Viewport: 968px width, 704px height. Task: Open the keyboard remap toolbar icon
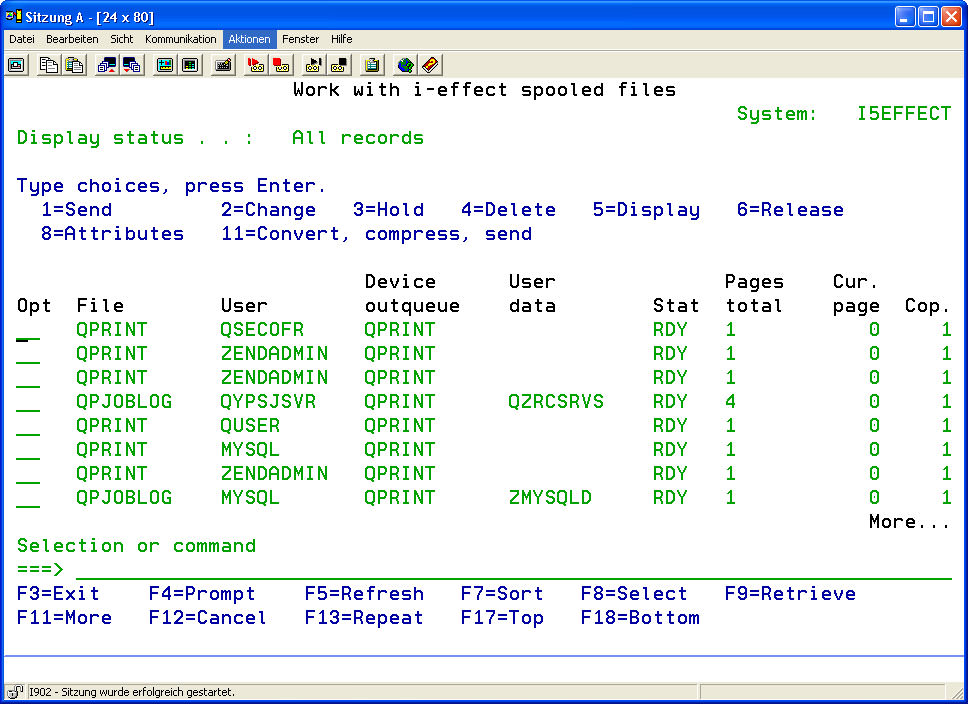[x=223, y=65]
